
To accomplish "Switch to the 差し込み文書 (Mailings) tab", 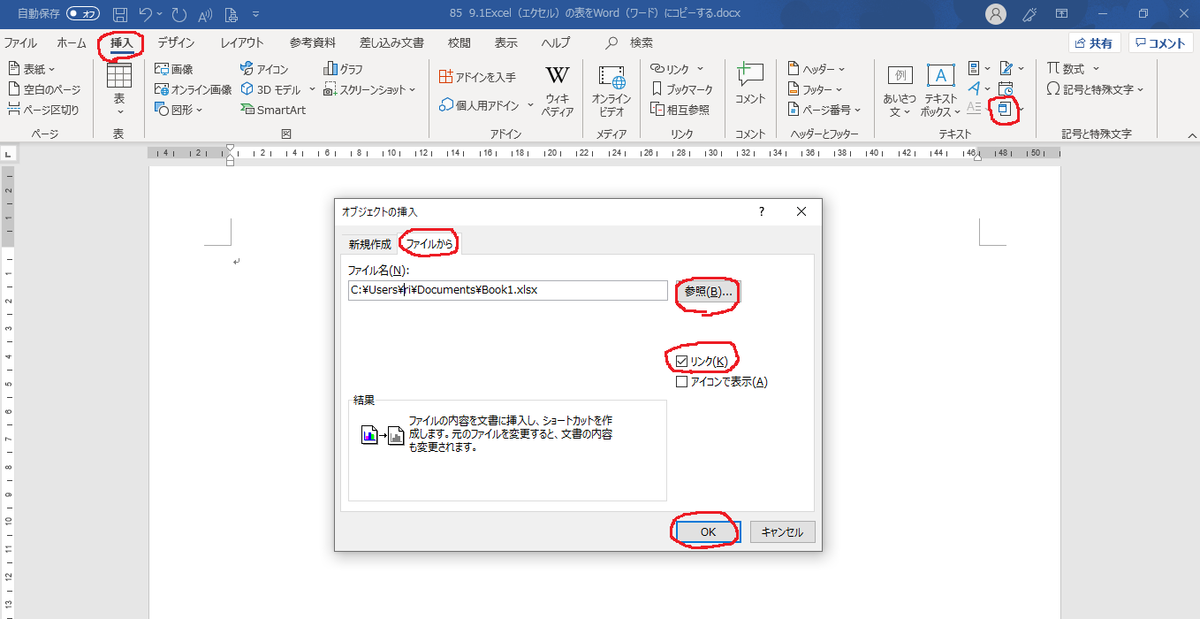I will 393,43.
